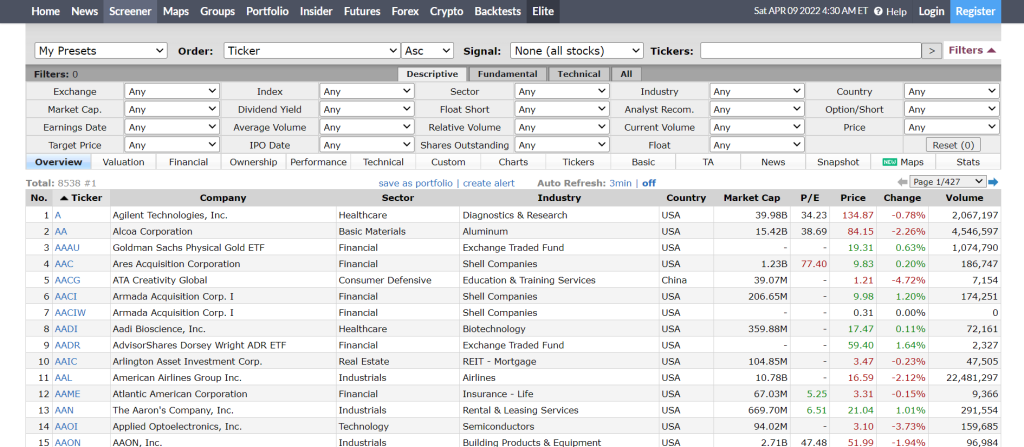Viewport: 1024px width, 447px height.
Task: Set Auto Refresh to 3min
Action: (620, 183)
